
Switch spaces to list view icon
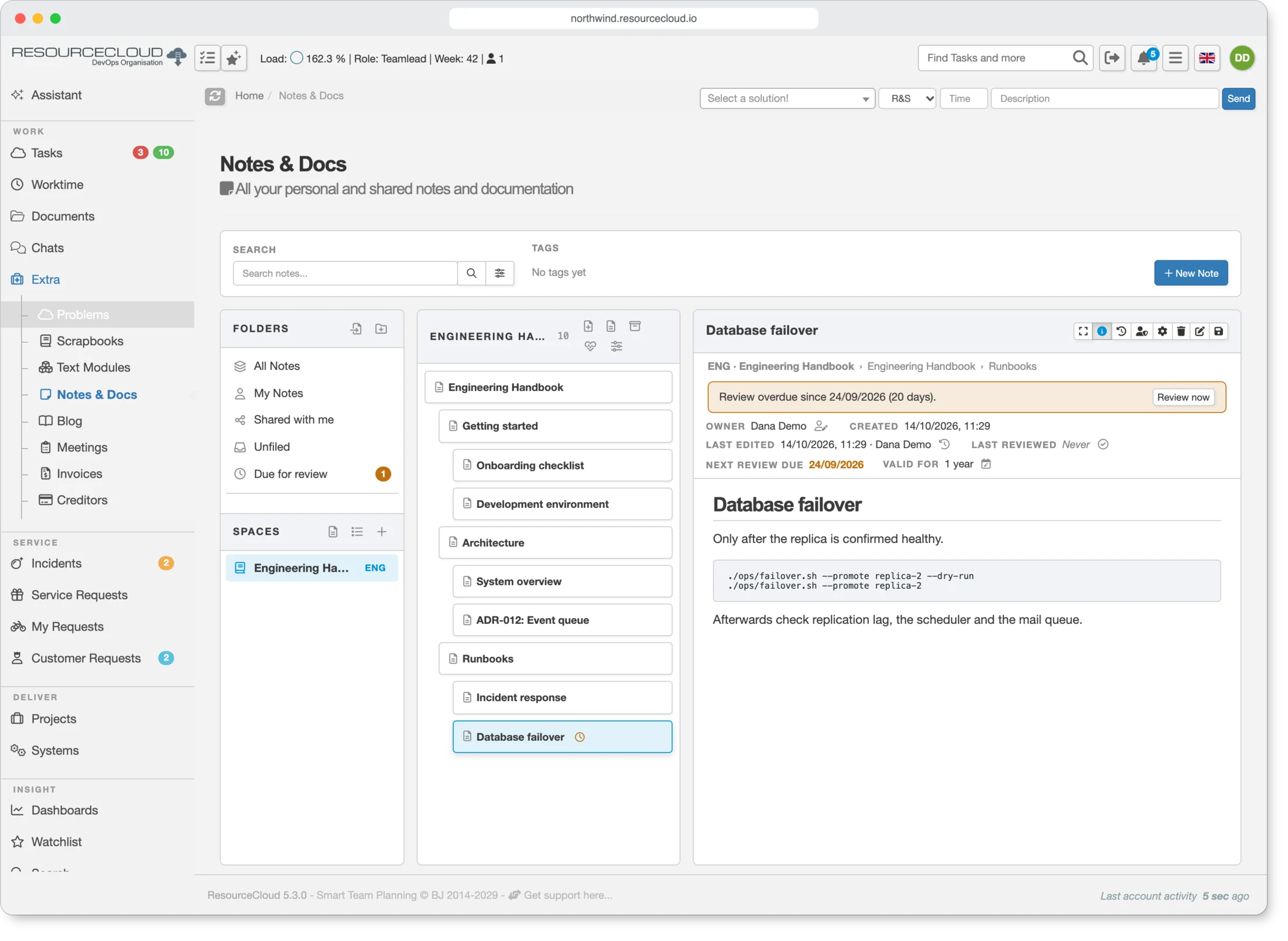[x=357, y=531]
